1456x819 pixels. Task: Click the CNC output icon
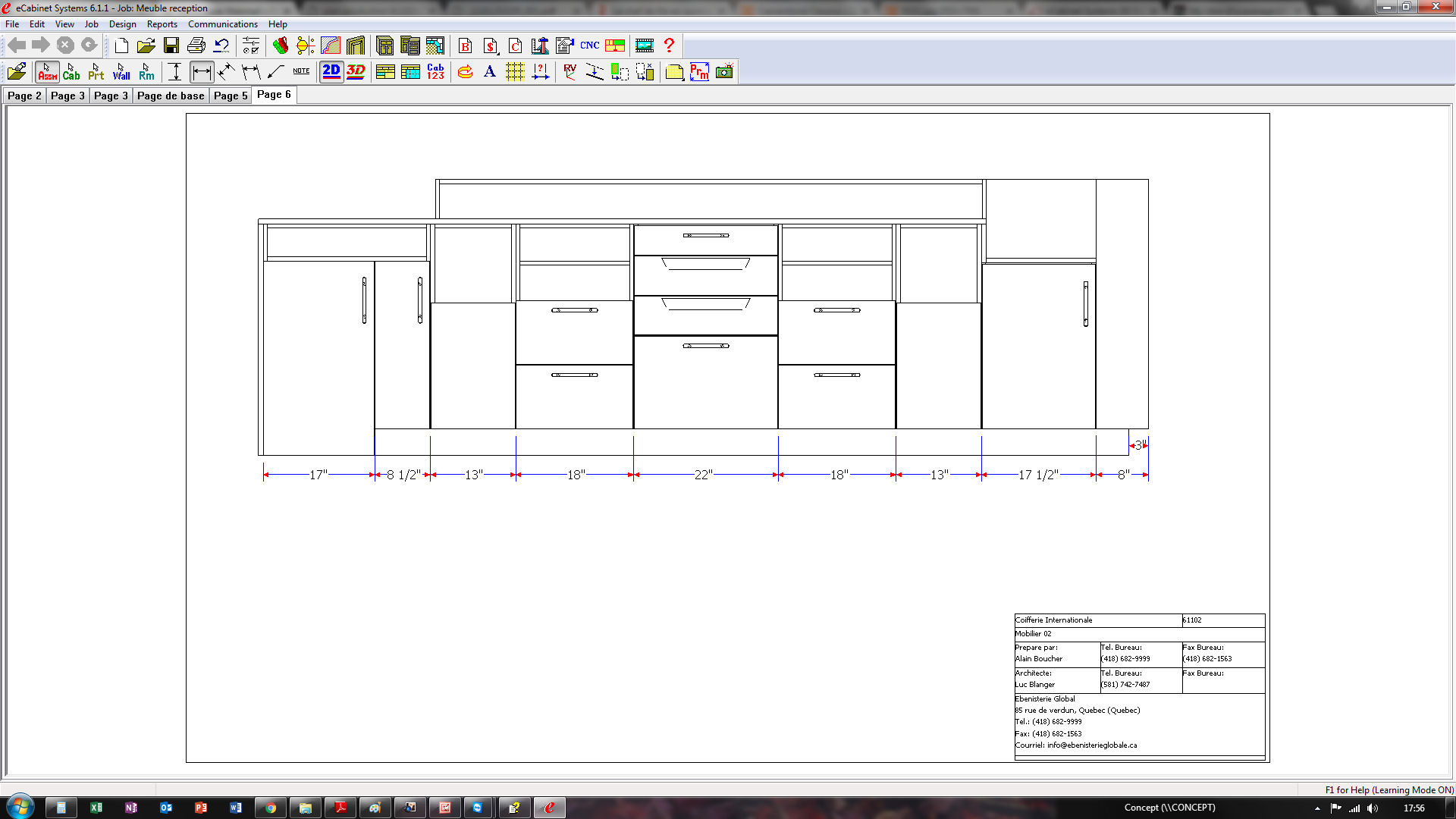point(589,45)
